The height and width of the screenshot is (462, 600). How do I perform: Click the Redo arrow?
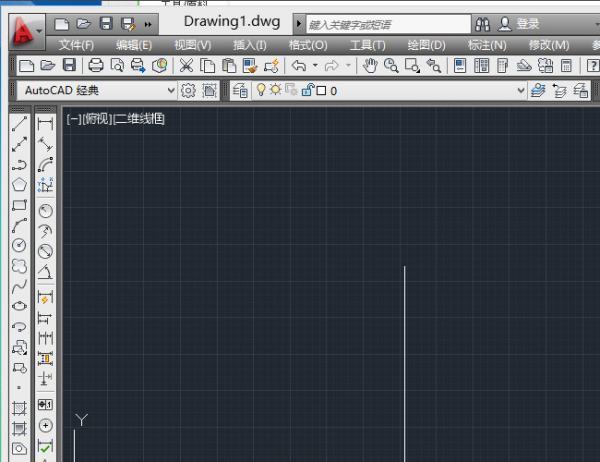(332, 65)
